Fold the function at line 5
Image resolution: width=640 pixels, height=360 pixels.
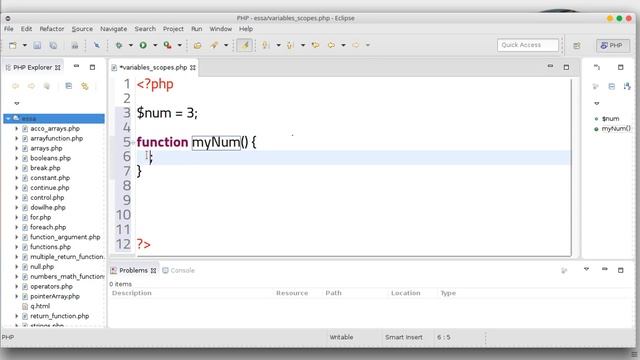[133, 142]
